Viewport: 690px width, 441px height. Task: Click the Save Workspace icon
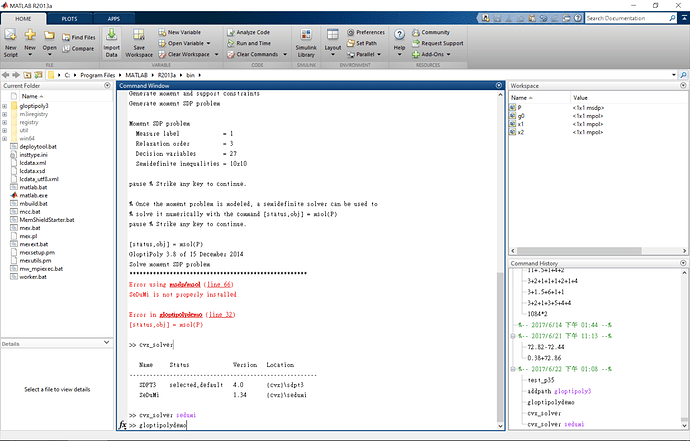[139, 35]
